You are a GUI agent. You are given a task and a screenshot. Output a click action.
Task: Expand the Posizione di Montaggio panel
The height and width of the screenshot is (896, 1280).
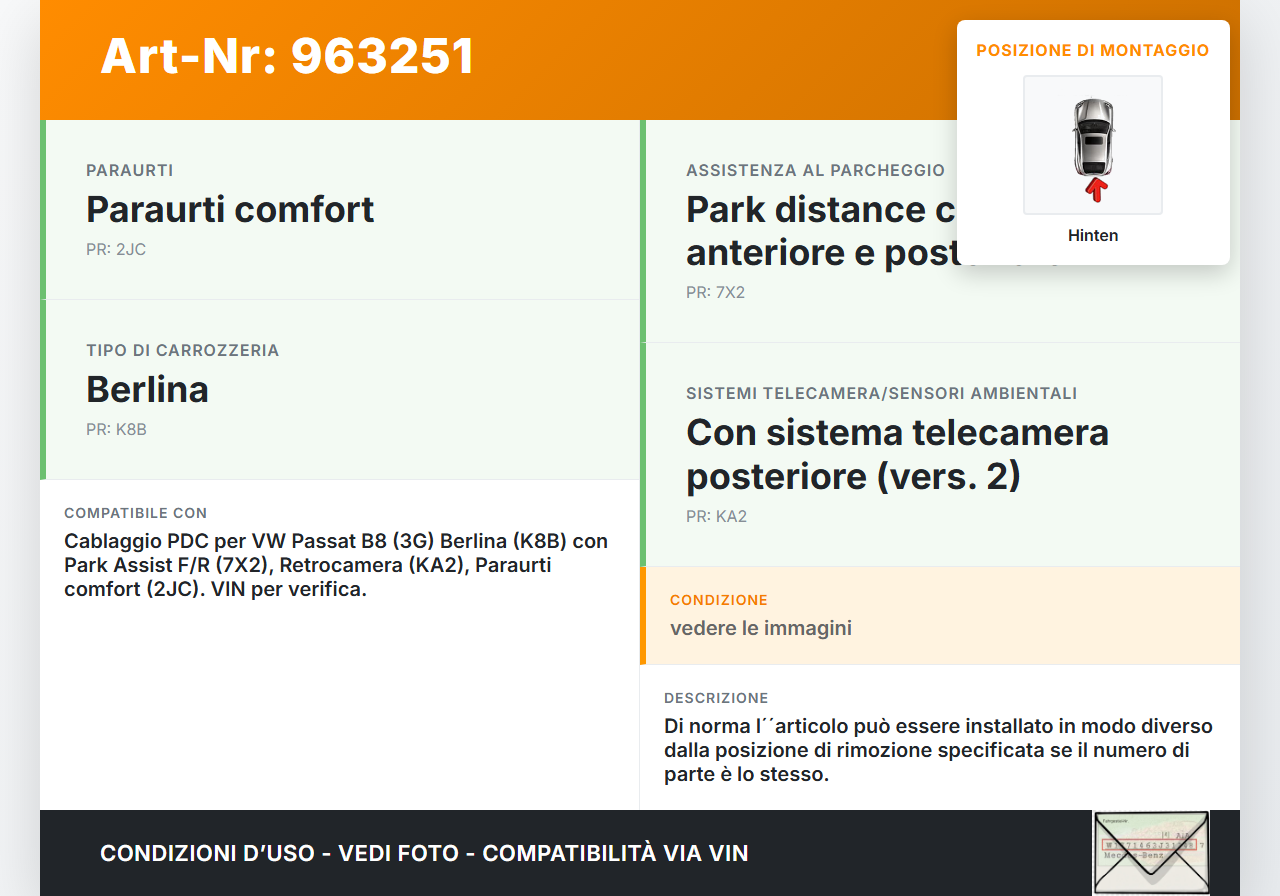1092,49
